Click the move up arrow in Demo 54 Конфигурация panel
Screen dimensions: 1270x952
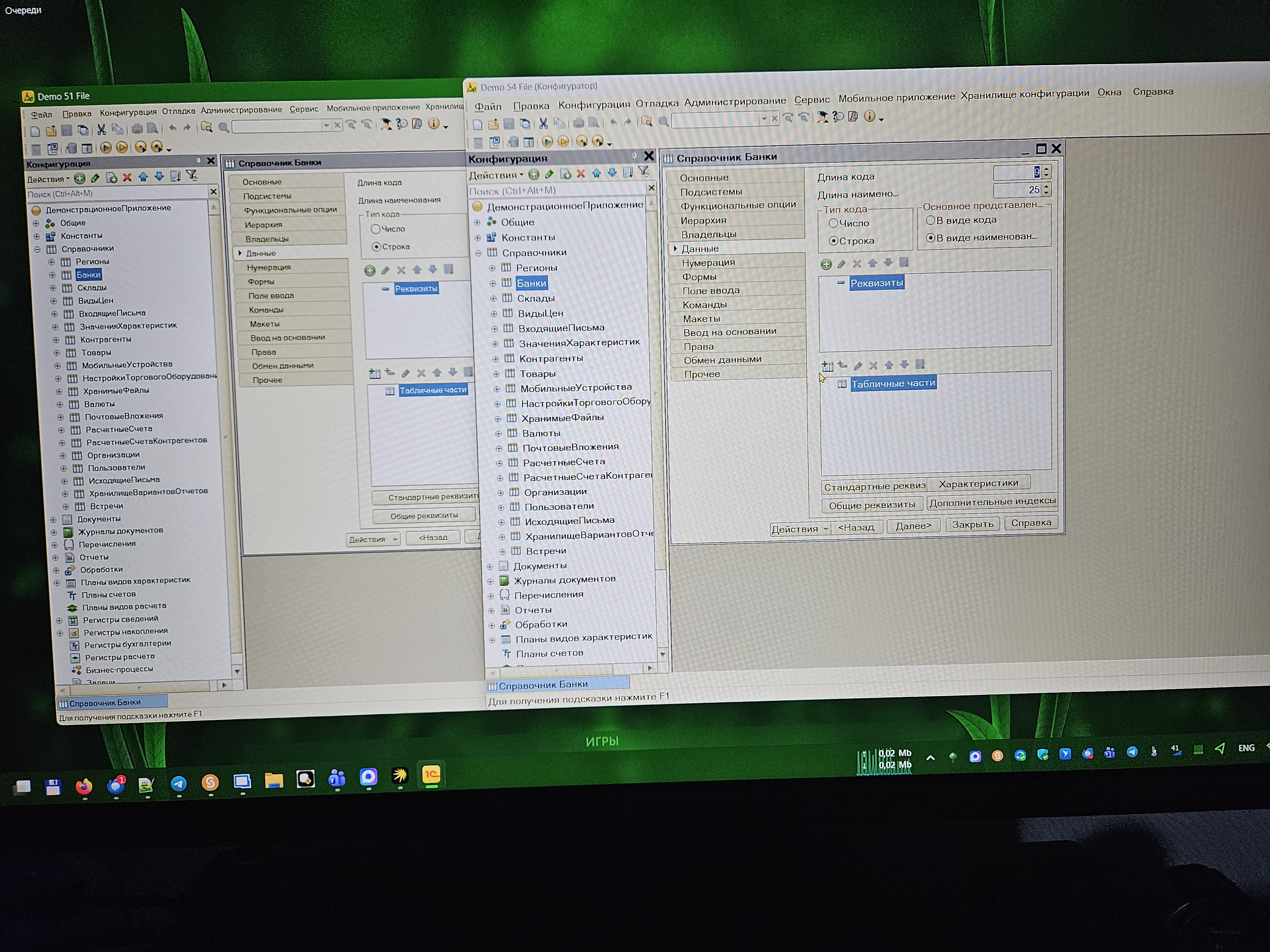(x=597, y=173)
